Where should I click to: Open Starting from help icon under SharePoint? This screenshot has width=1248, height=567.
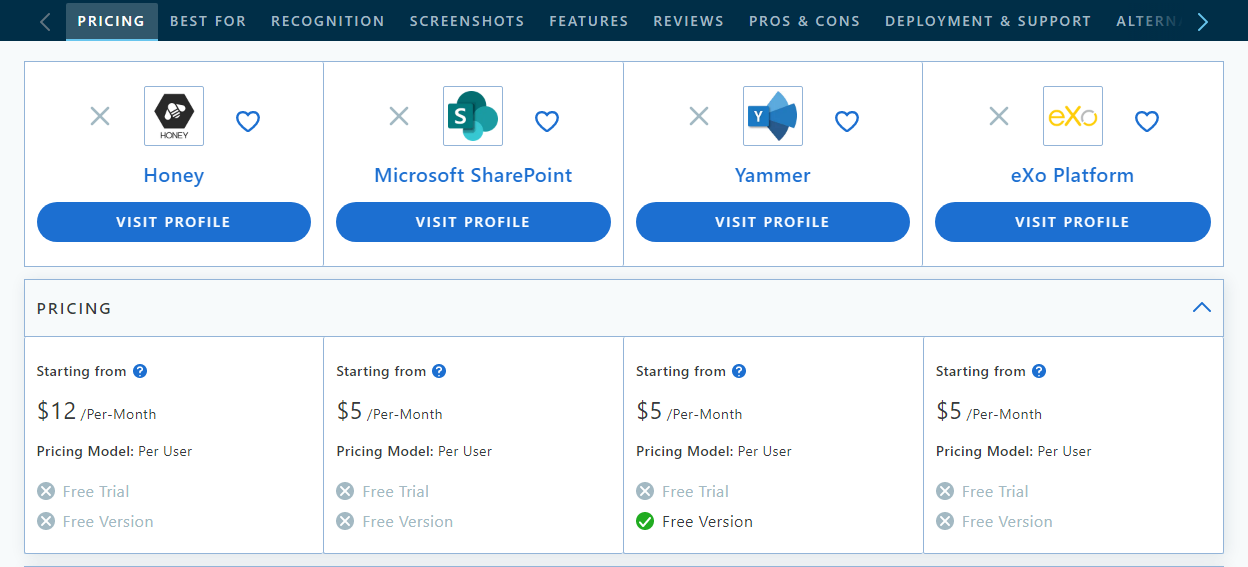point(439,371)
